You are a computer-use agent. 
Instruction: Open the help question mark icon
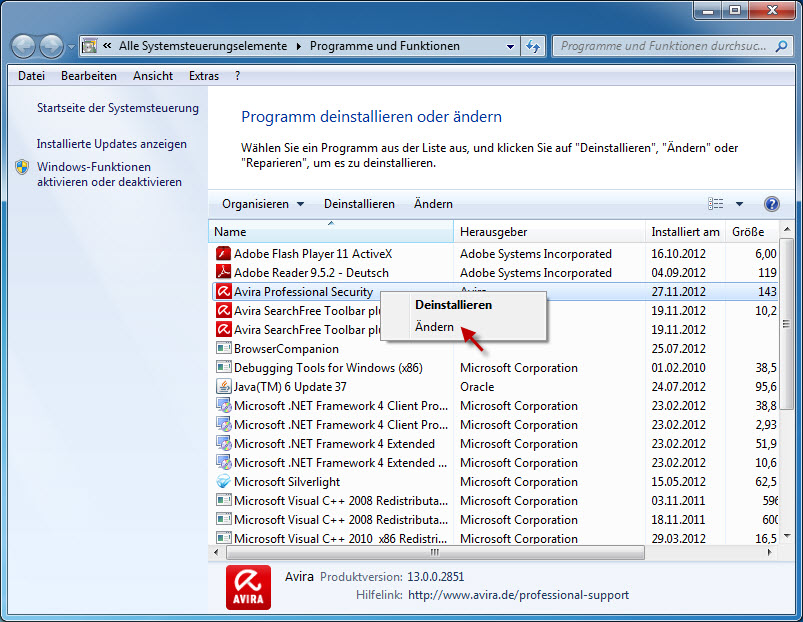771,204
